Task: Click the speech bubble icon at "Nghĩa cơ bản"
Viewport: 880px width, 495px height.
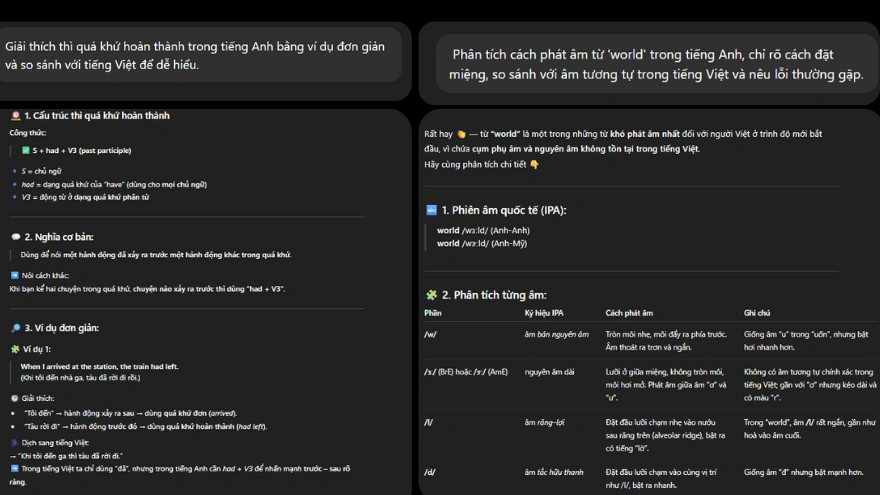Action: coord(15,237)
